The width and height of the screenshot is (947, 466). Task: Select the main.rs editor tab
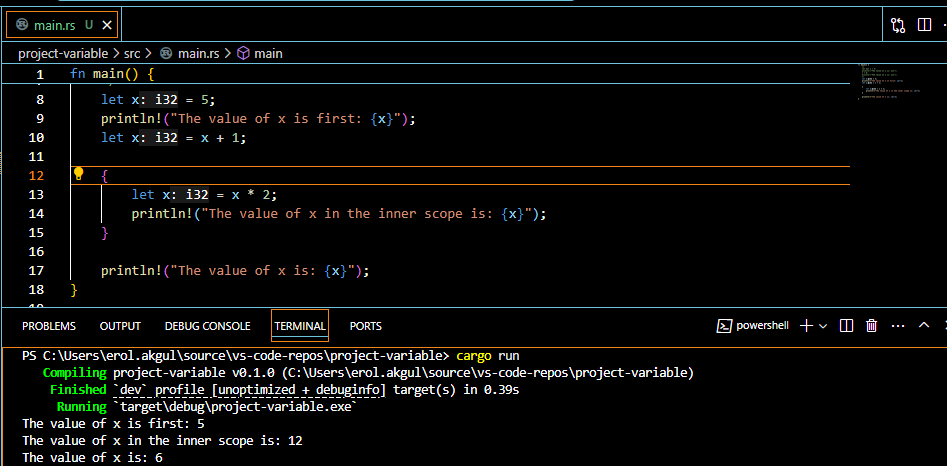55,24
